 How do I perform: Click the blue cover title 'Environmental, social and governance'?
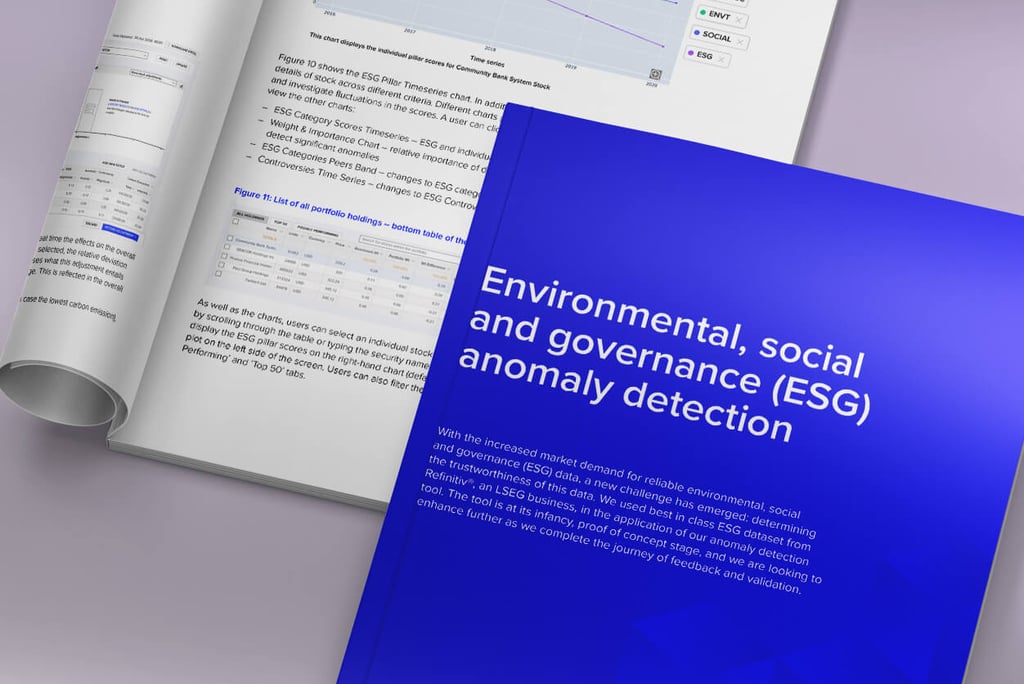click(x=666, y=353)
